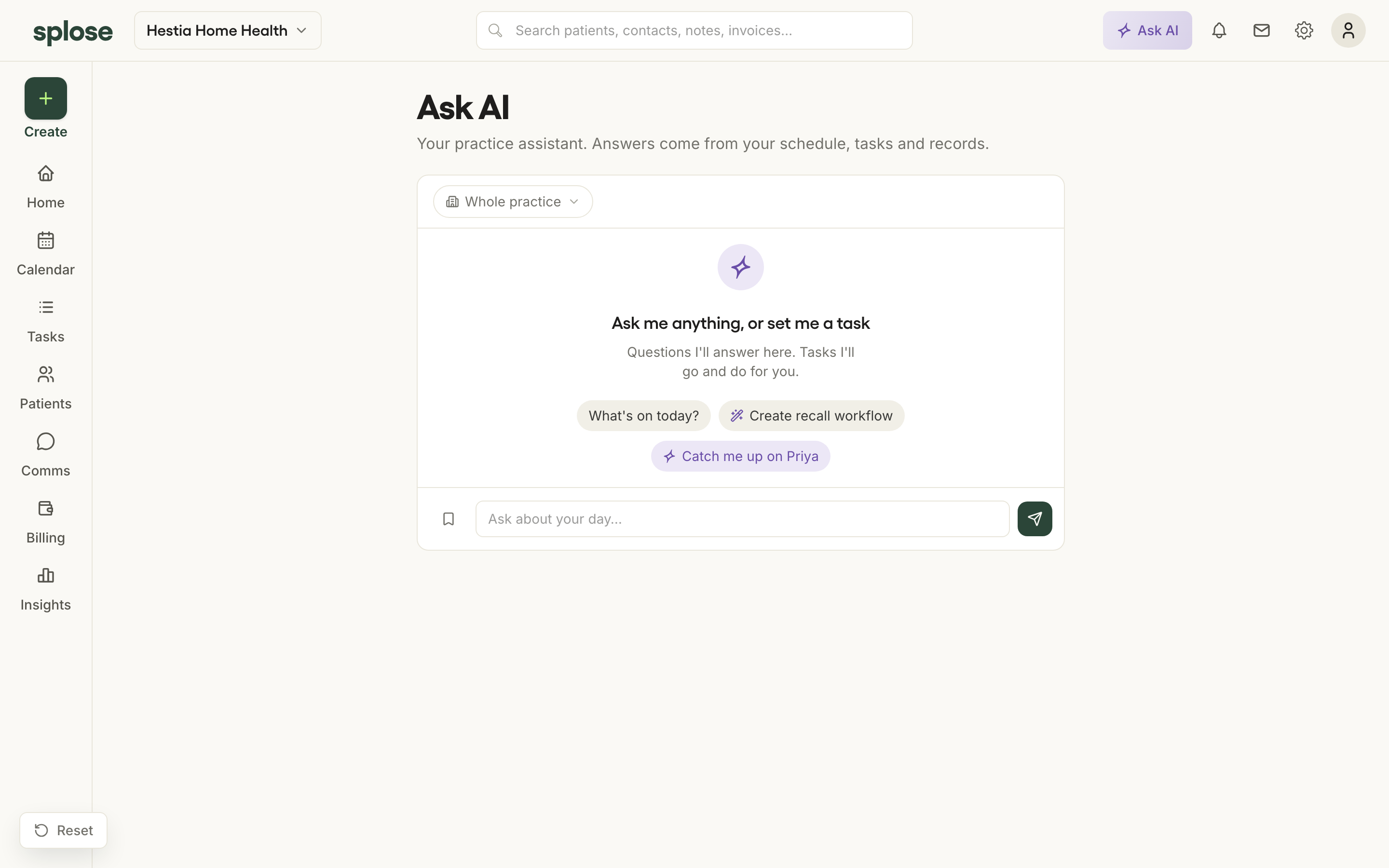Open Patients from the sidebar
The width and height of the screenshot is (1389, 868).
tap(46, 388)
